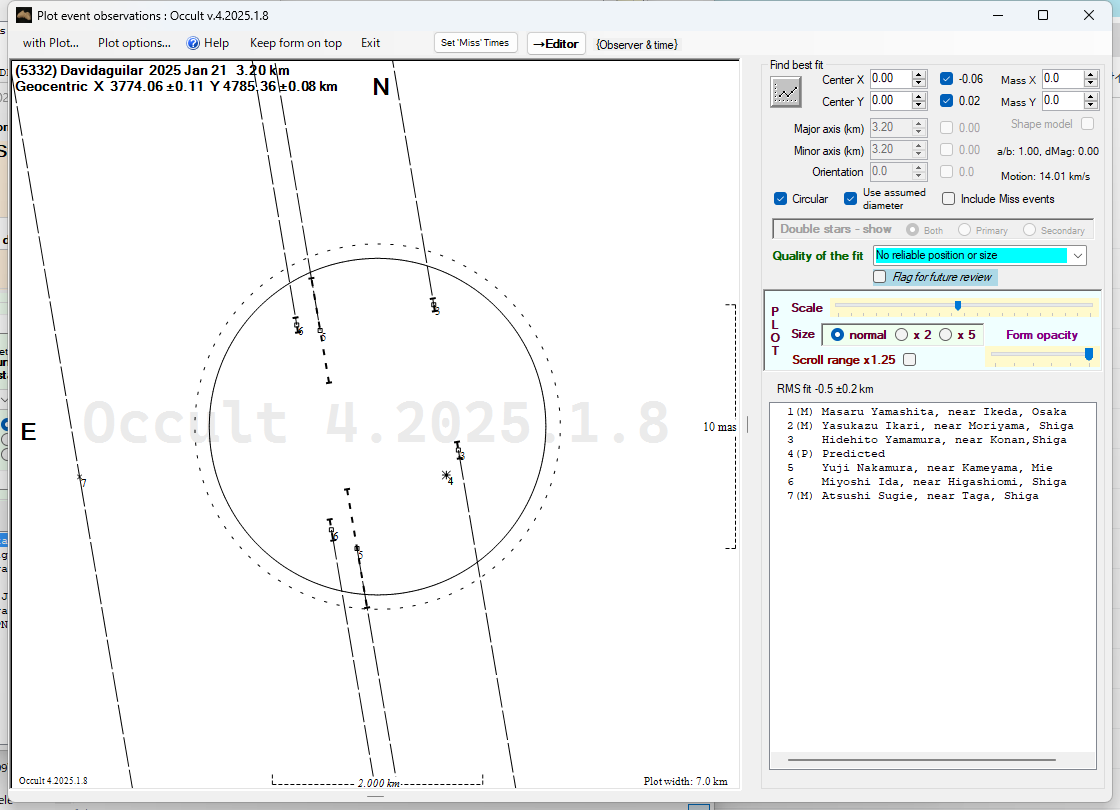Click the →Editor button
This screenshot has height=810, width=1120.
coord(556,43)
